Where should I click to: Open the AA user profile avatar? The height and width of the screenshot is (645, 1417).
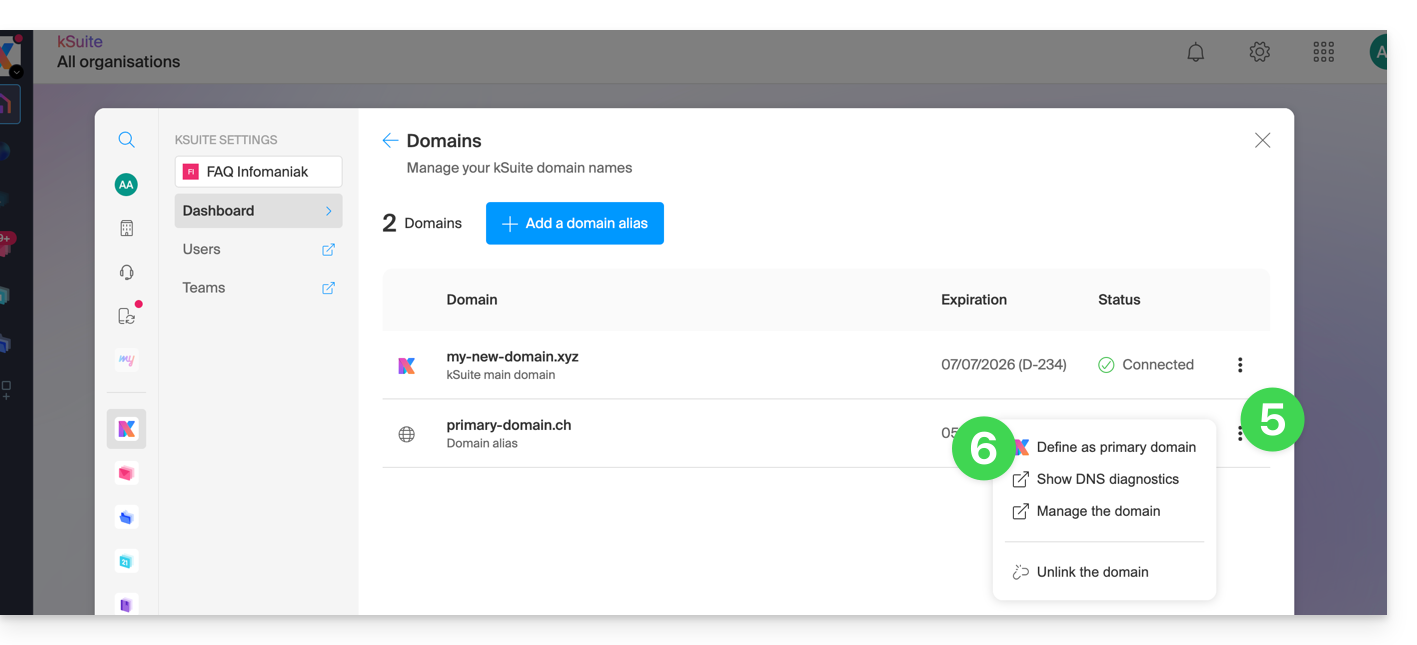[x=126, y=185]
